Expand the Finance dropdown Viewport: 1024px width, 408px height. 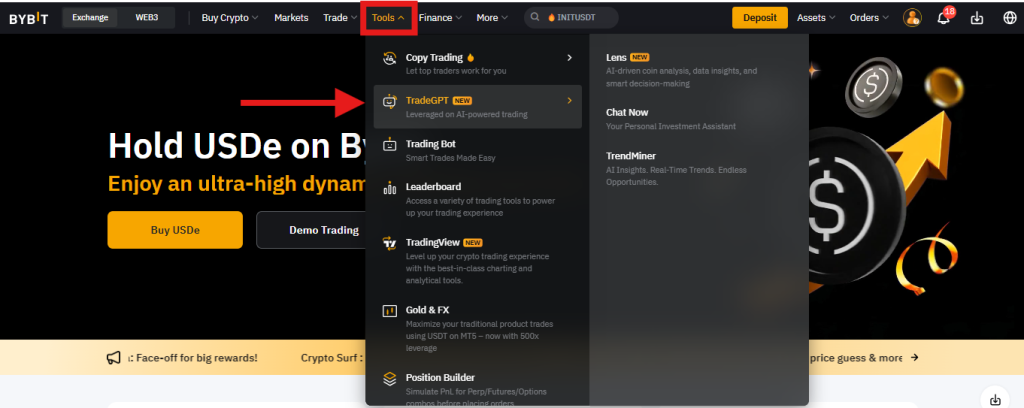pyautogui.click(x=441, y=18)
